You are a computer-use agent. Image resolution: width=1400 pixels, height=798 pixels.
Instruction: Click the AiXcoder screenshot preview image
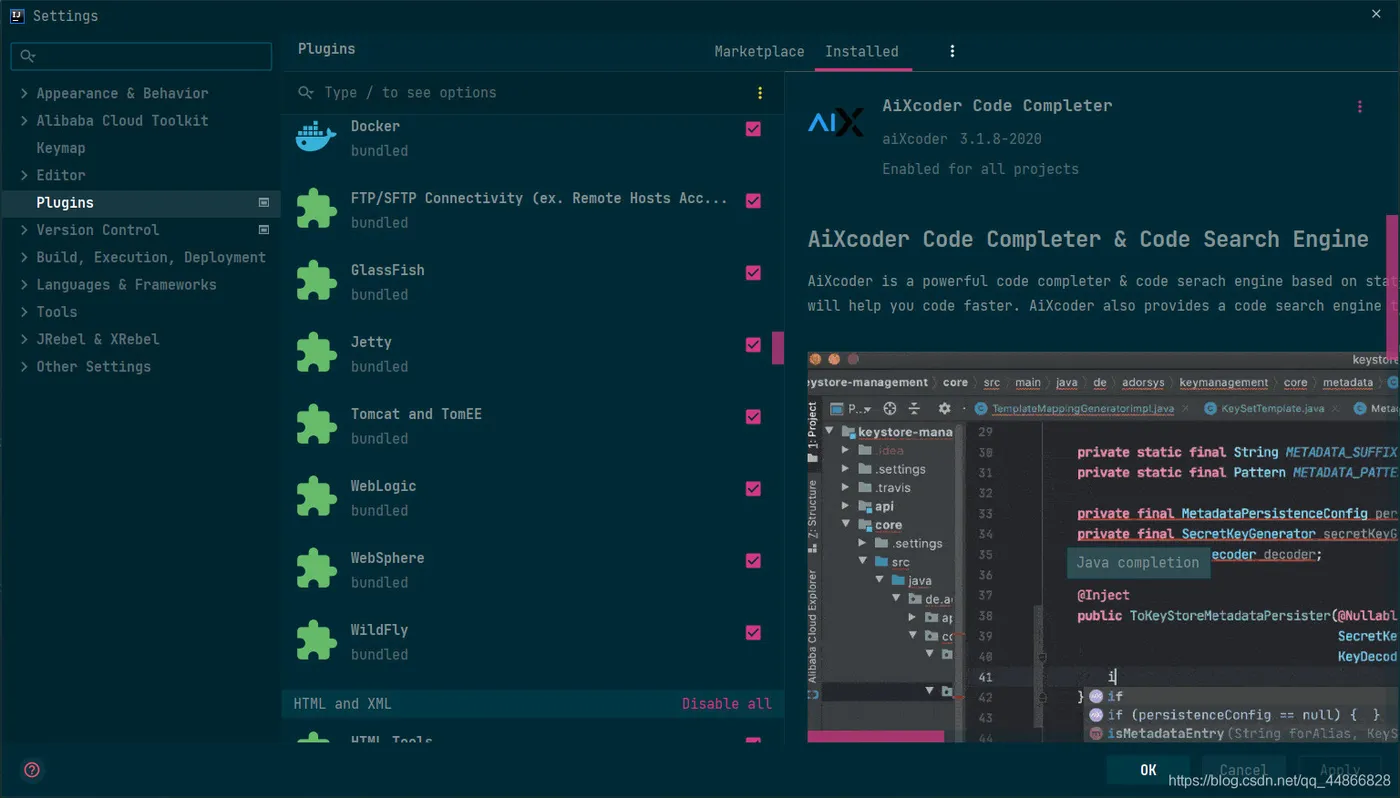point(1103,546)
